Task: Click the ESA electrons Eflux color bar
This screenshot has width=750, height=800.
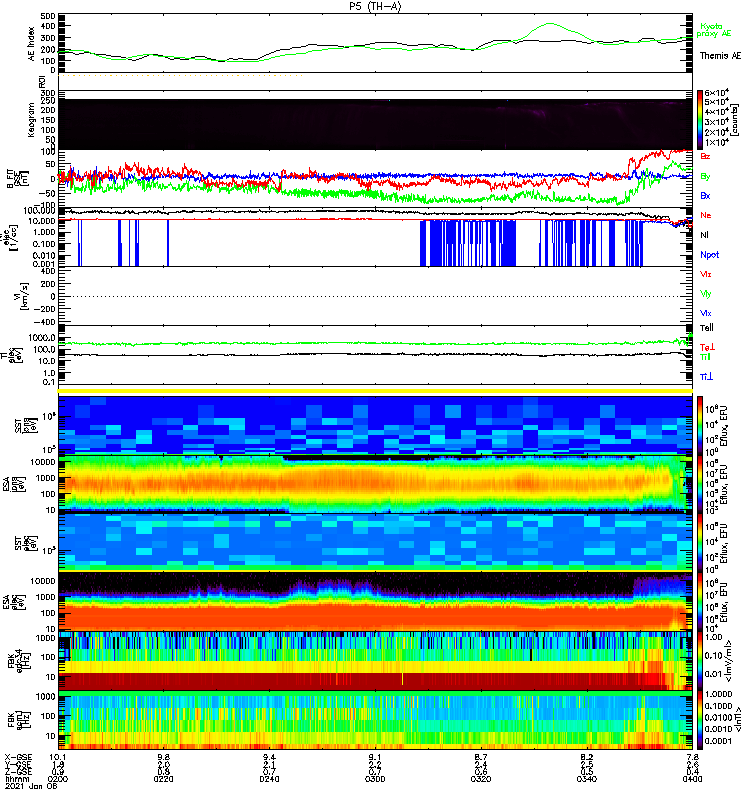Action: [x=700, y=602]
